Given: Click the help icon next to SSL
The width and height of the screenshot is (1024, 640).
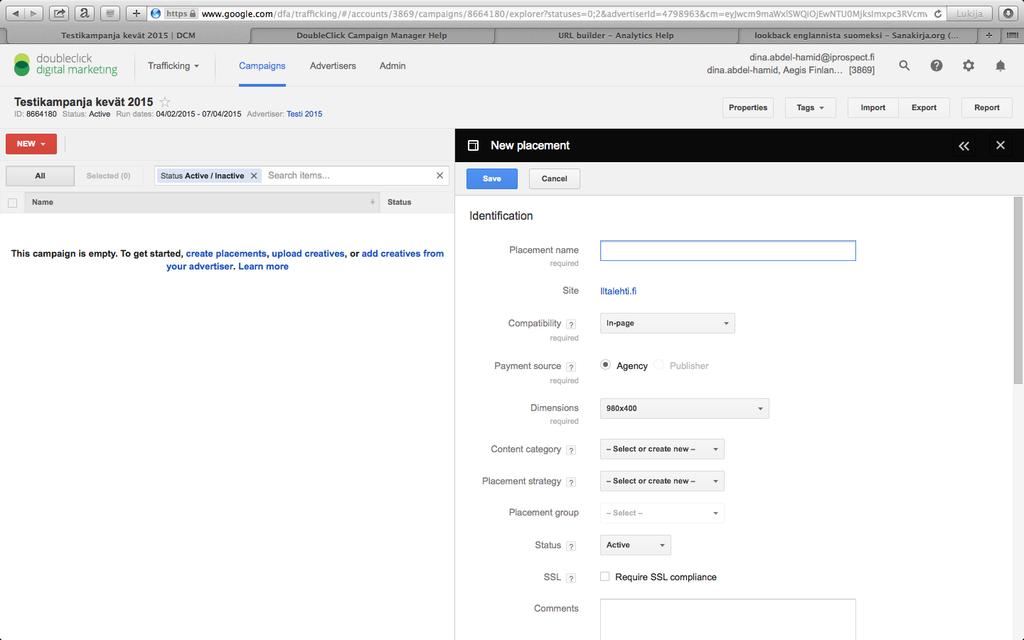Looking at the screenshot, I should (571, 578).
